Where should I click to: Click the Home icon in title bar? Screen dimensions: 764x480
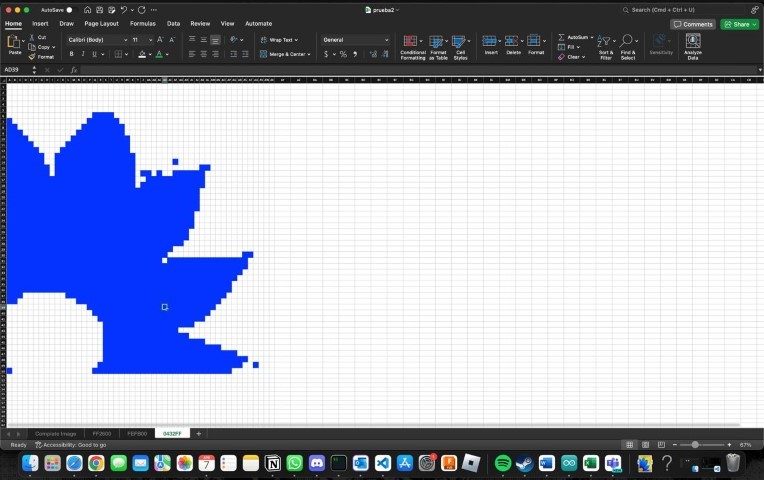point(87,10)
